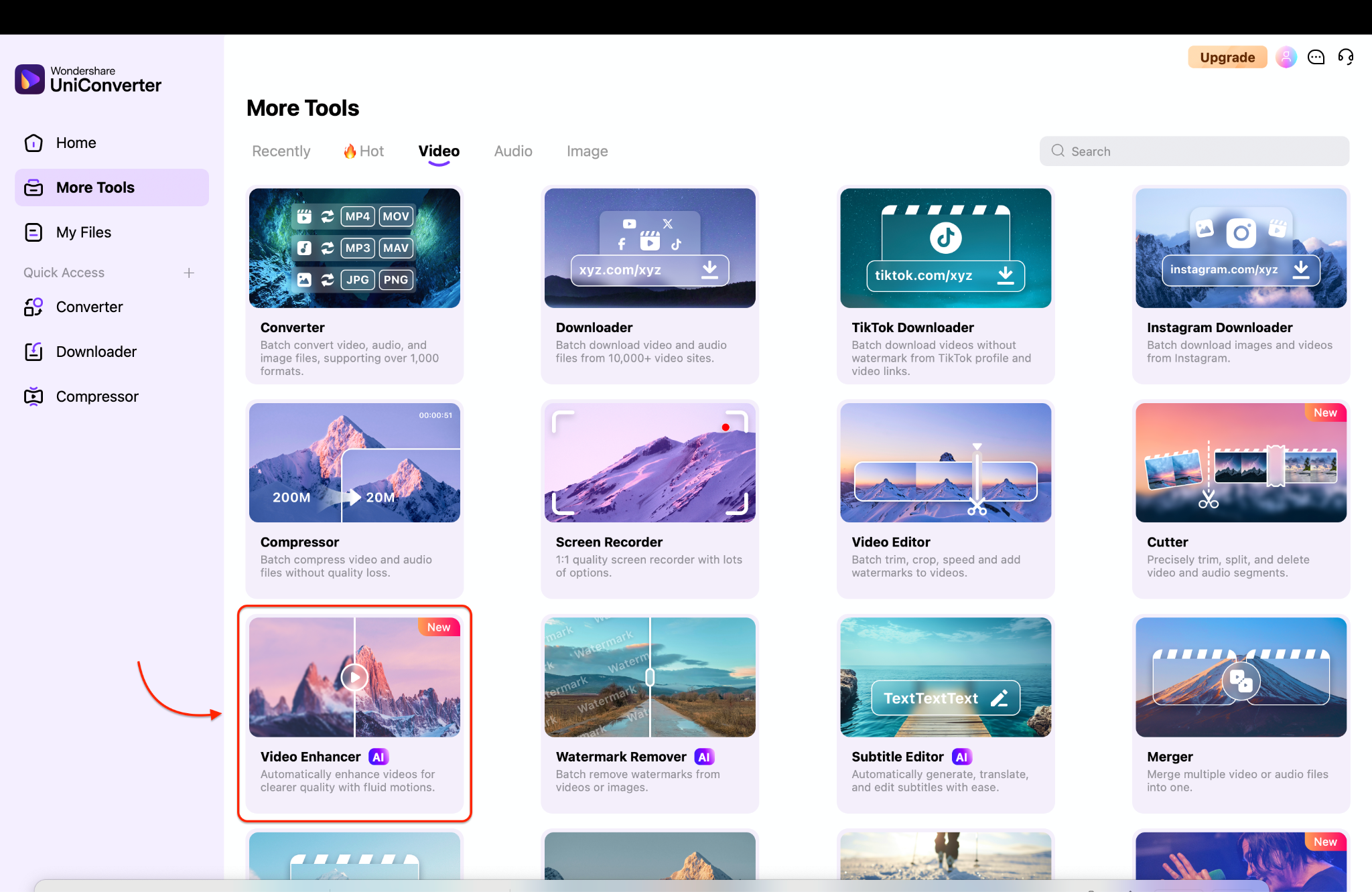Open Compressor in Quick Access
The width and height of the screenshot is (1372, 892).
(97, 396)
